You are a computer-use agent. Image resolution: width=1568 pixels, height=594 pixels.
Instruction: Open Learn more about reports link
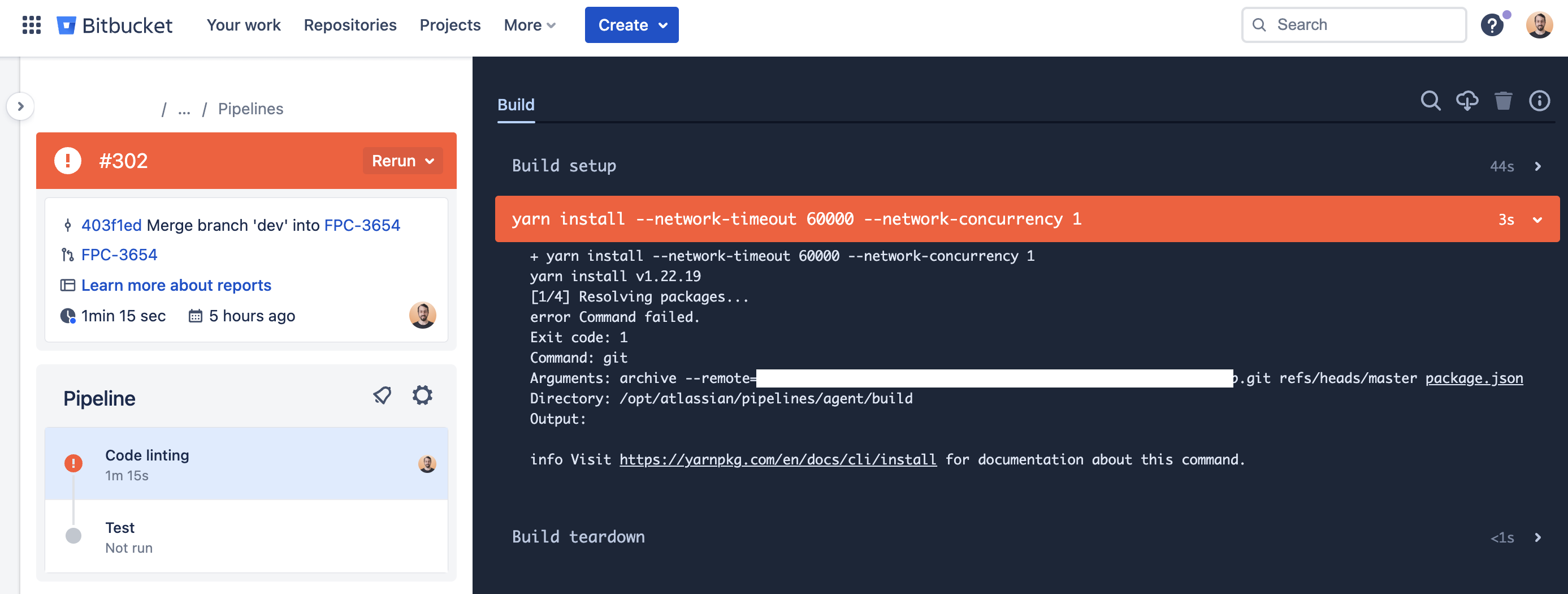176,285
